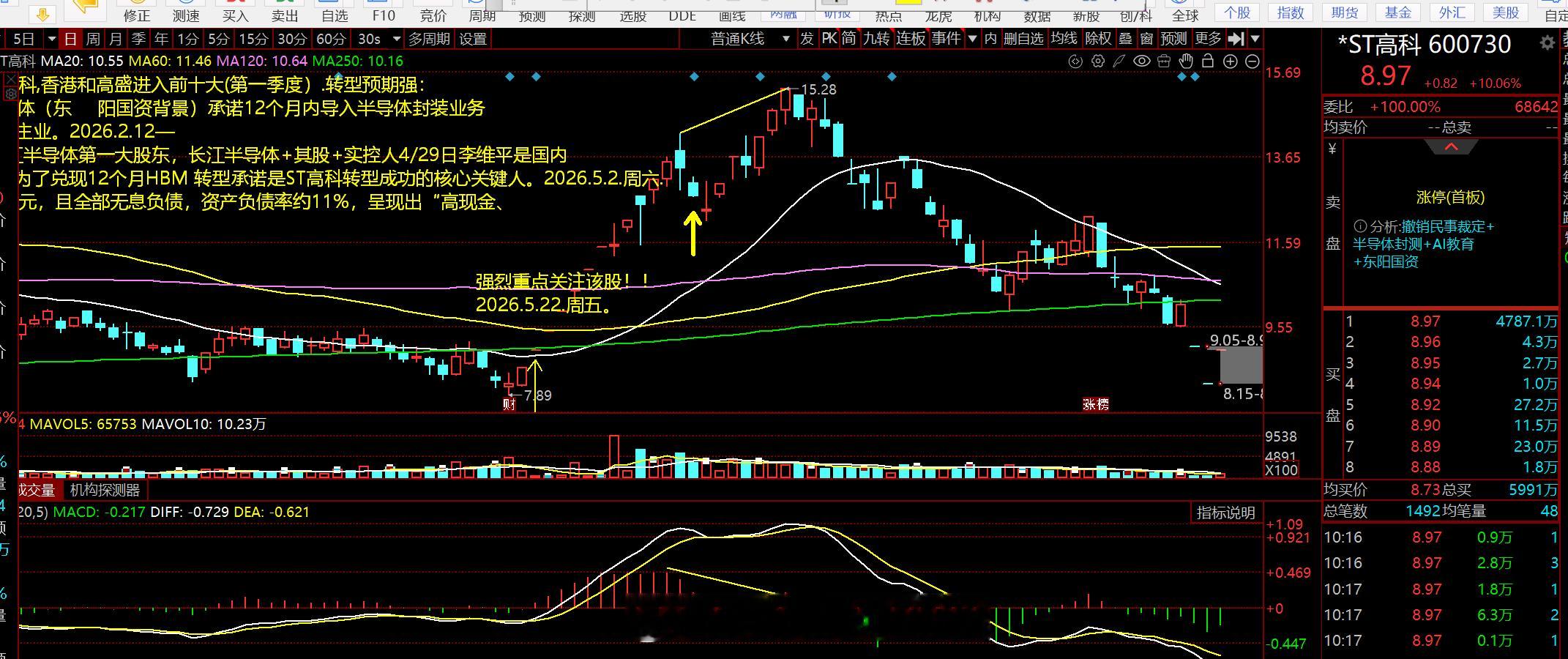
Task: Expand the dropdown arrow next to 30s
Action: click(397, 39)
